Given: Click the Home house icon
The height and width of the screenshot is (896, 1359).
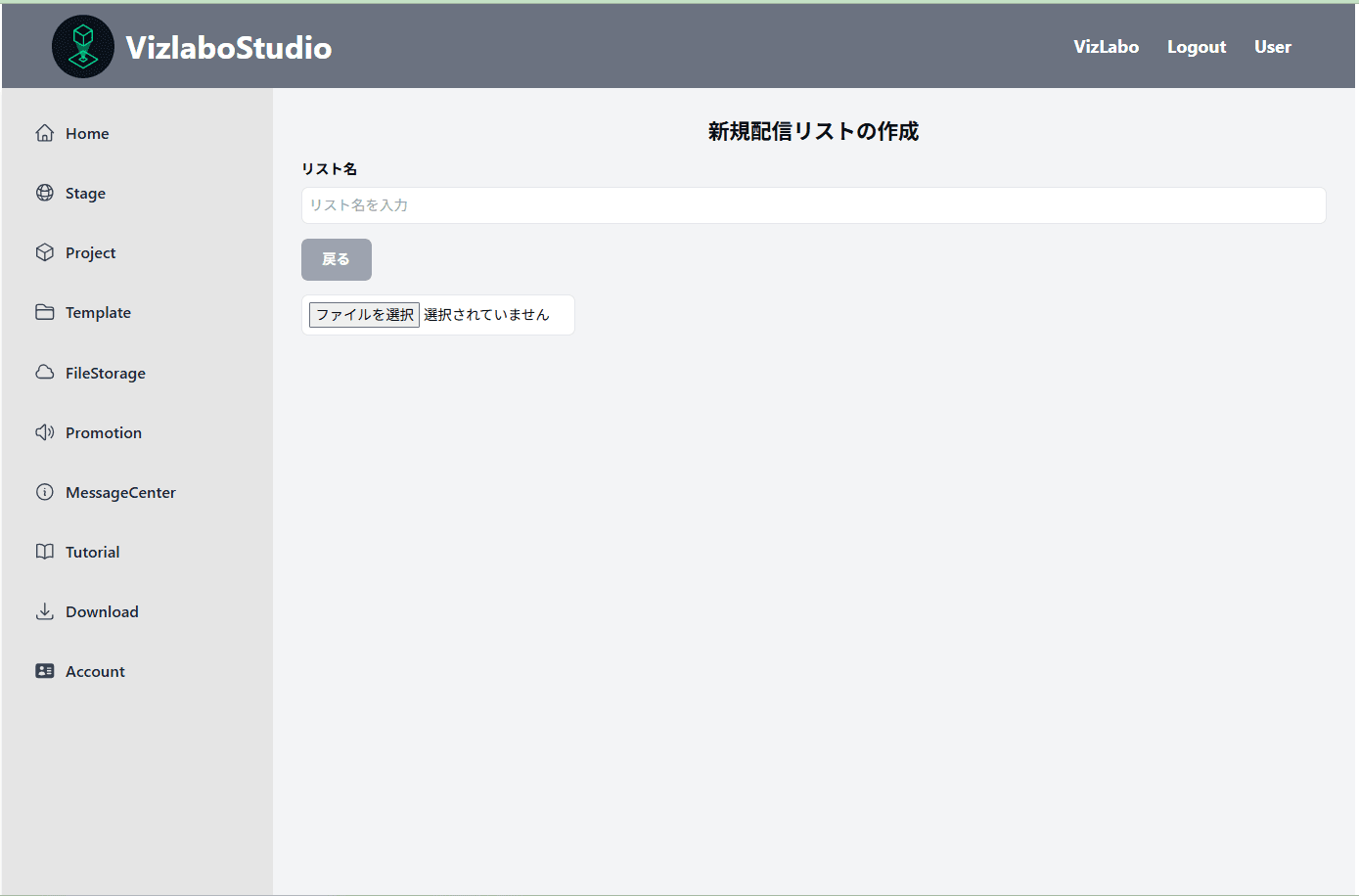Looking at the screenshot, I should (x=45, y=133).
